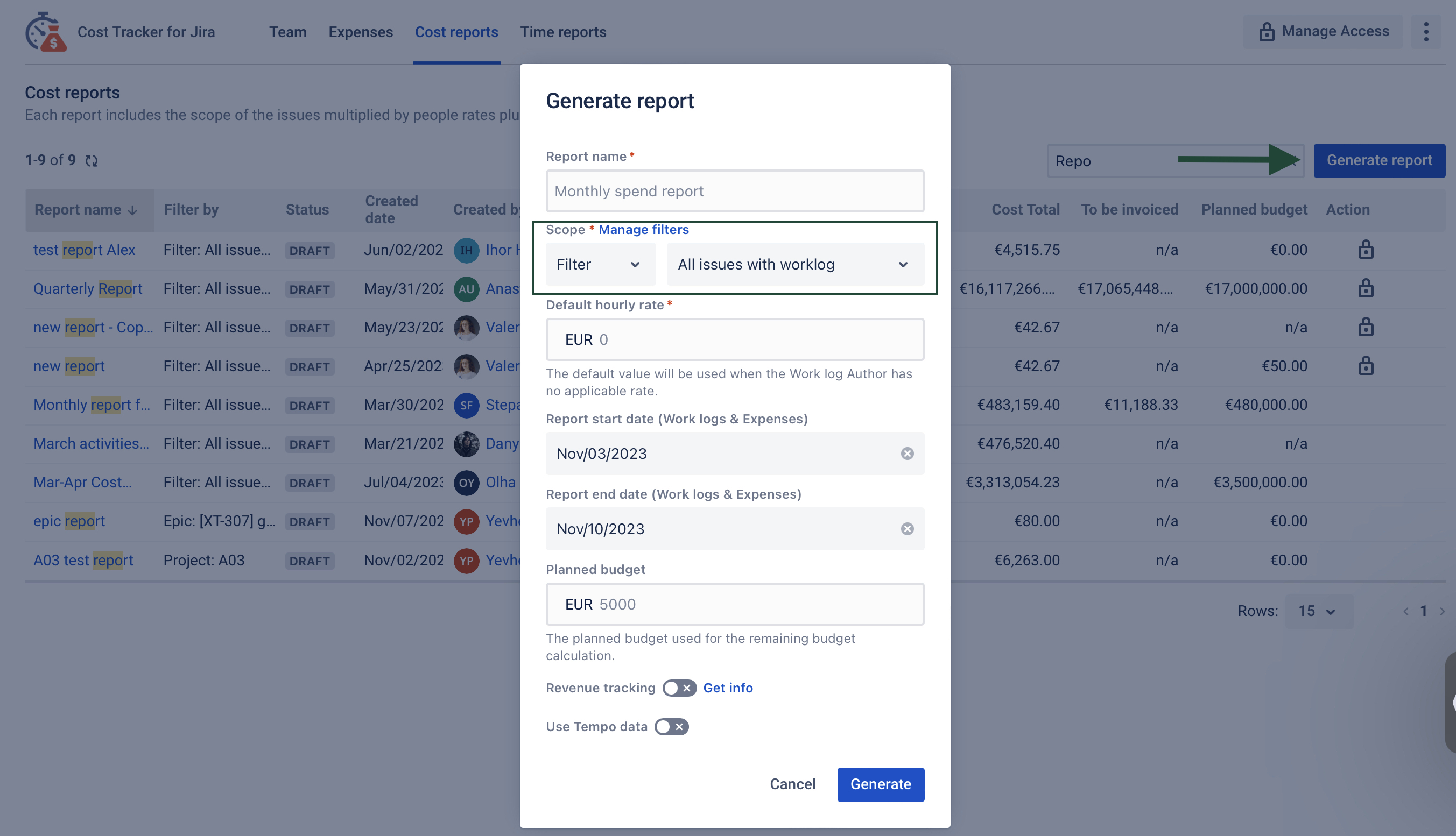
Task: Enable the Revenue tracking toggle
Action: pos(679,688)
